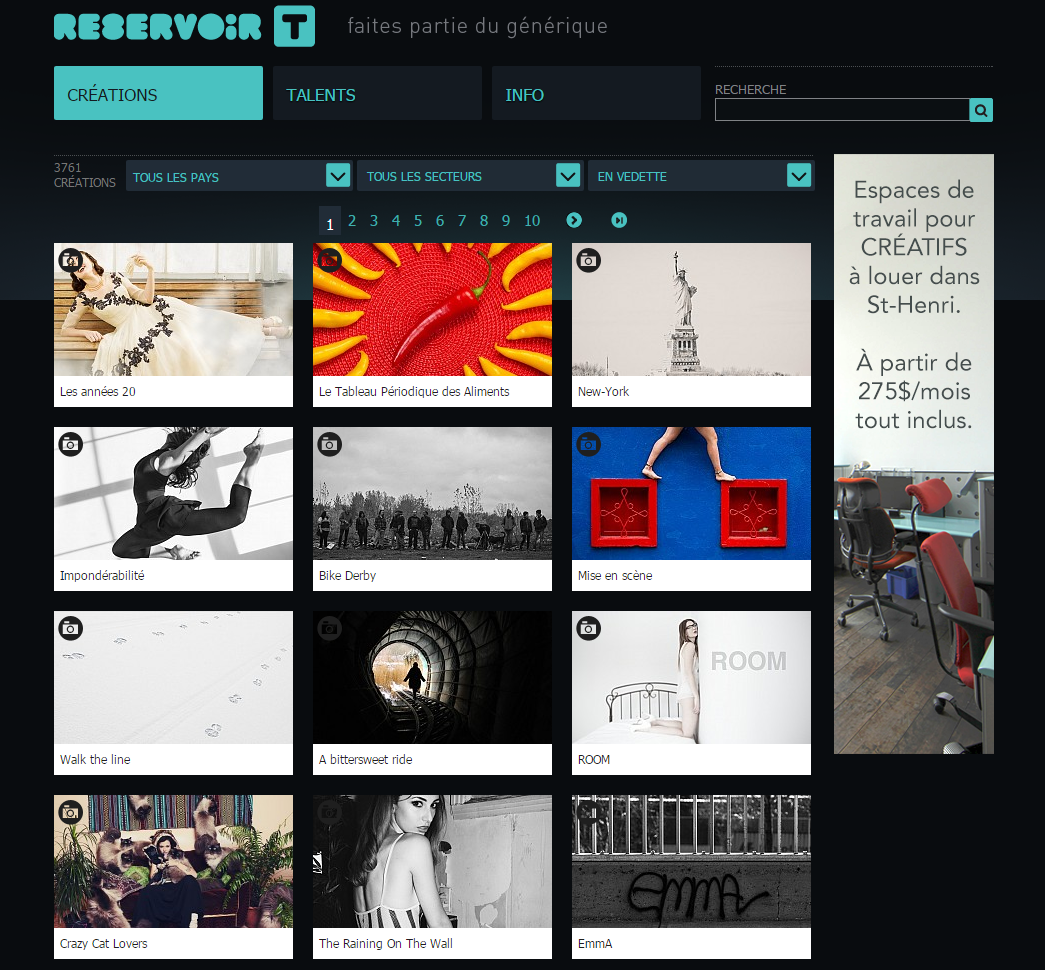Click camera icon on A bittersweet ride
Screen dimensions: 1045x970
(x=329, y=628)
